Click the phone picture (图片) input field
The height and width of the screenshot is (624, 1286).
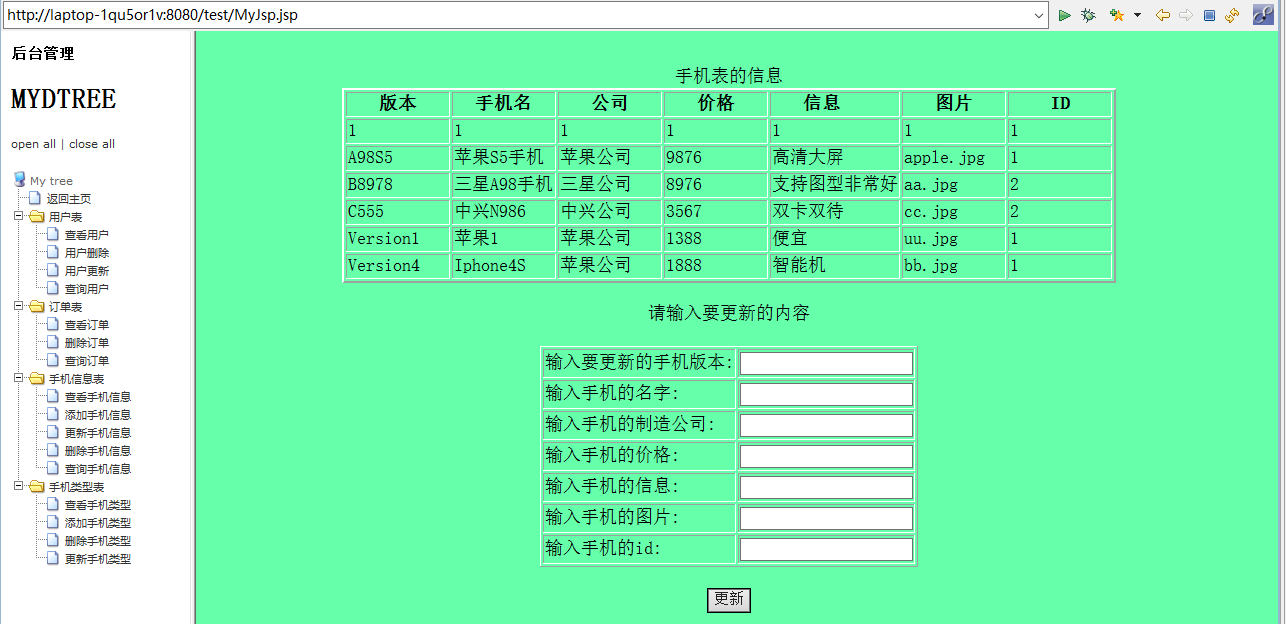pos(826,518)
